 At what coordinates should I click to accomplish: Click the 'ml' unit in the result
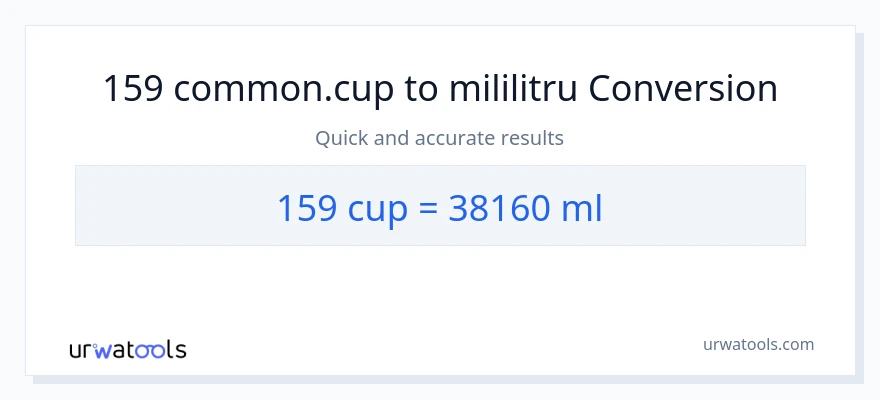click(584, 208)
